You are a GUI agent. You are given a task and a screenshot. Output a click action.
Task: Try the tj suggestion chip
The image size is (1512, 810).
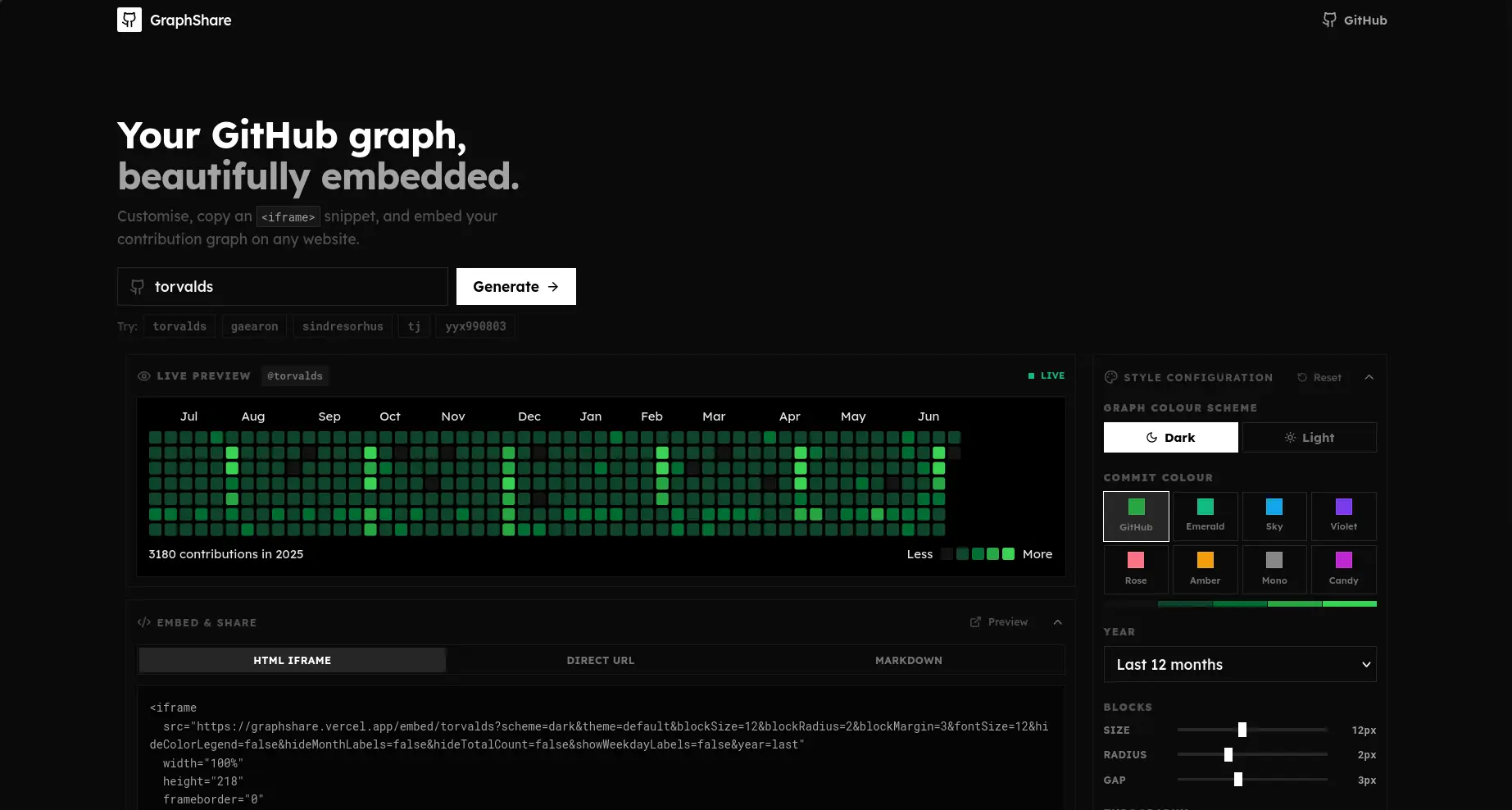tap(415, 326)
